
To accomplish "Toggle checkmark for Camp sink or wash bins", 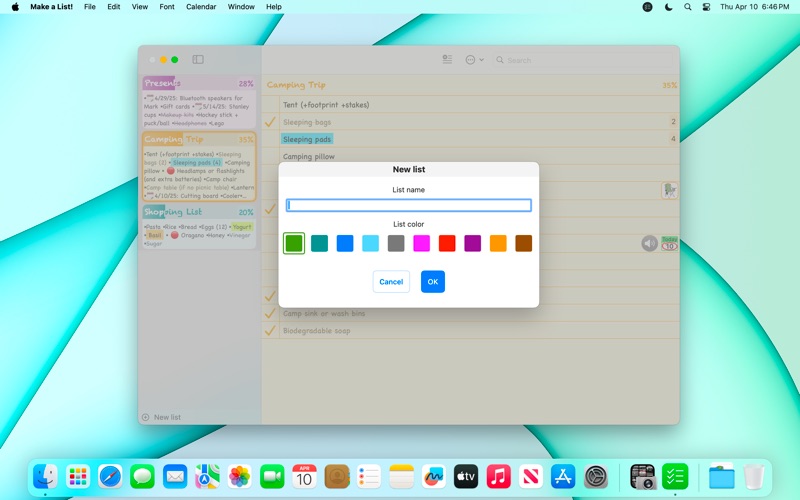I will 270,313.
